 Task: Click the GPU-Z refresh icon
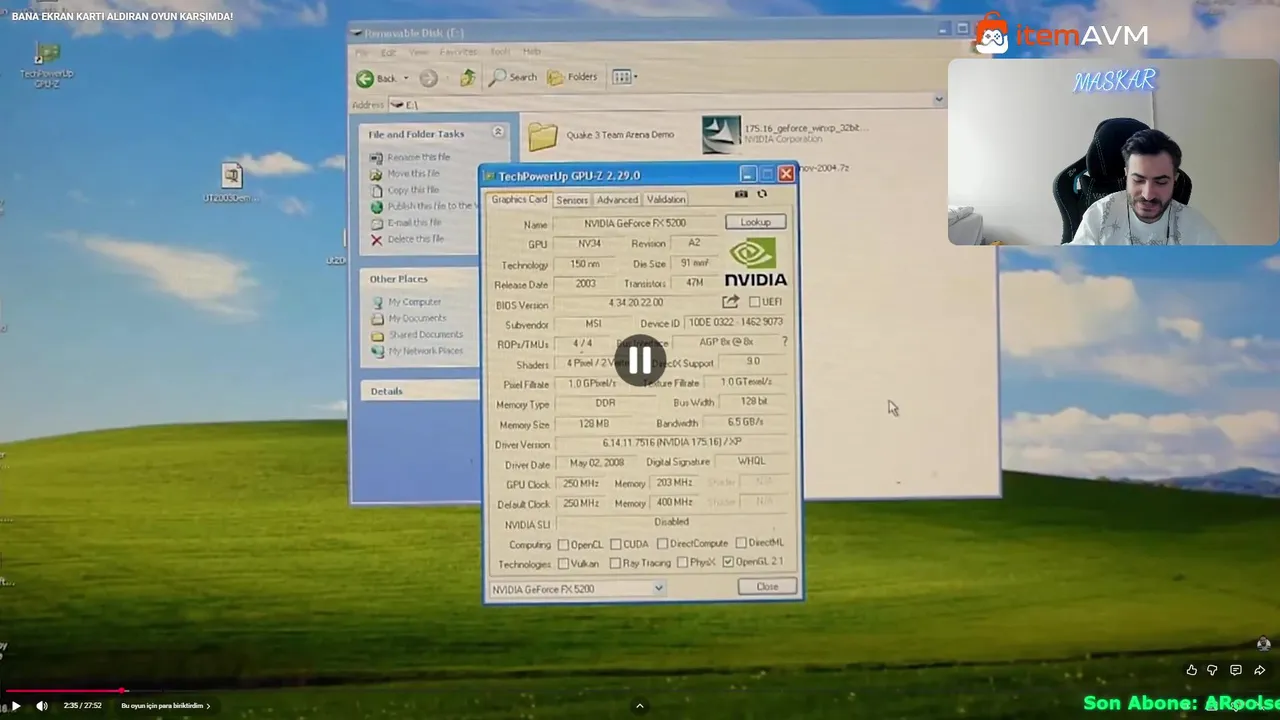[x=762, y=194]
